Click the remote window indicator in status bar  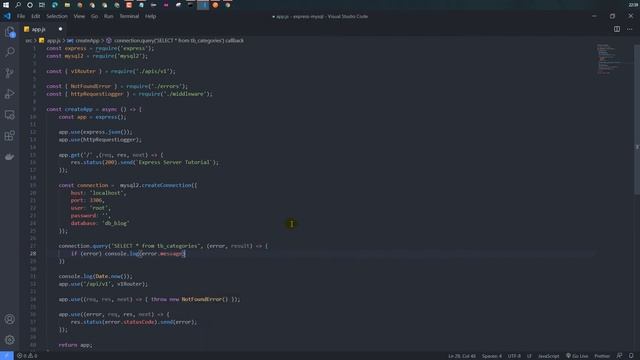[x=7, y=356]
